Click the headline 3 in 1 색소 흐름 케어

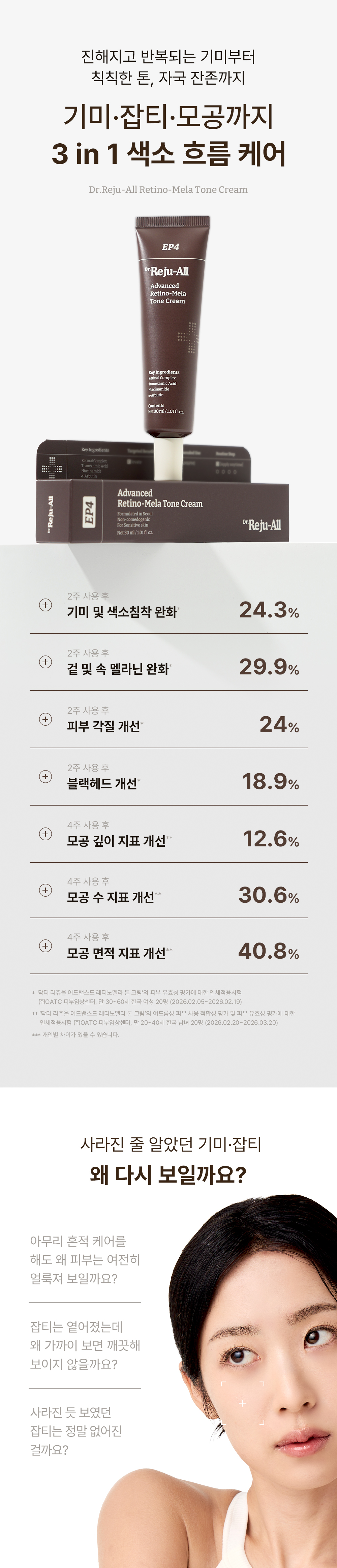168,153
